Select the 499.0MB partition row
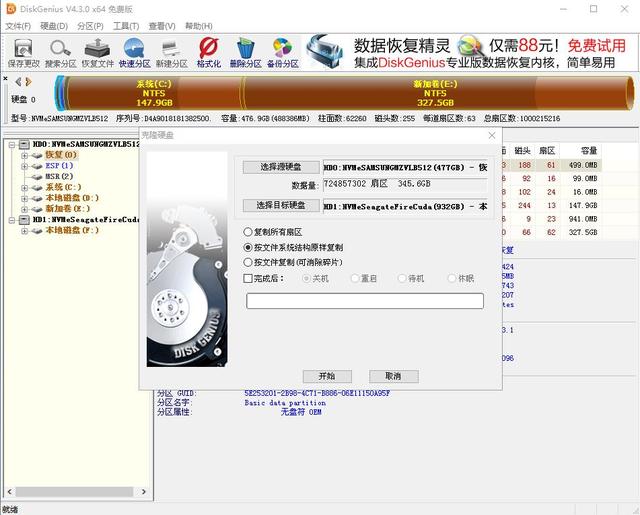640x515 pixels. [551, 165]
